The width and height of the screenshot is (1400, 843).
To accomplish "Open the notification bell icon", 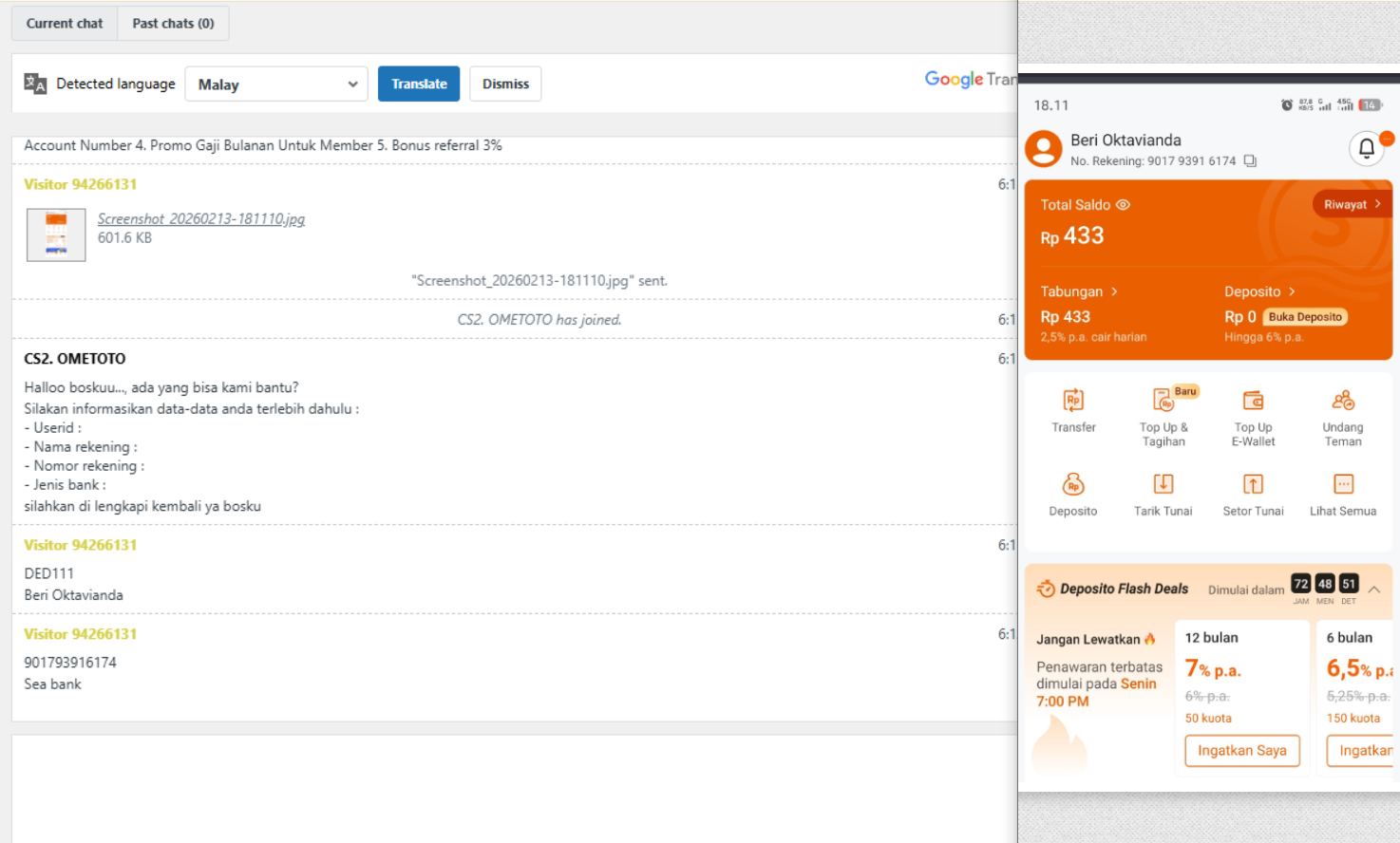I will click(1366, 148).
